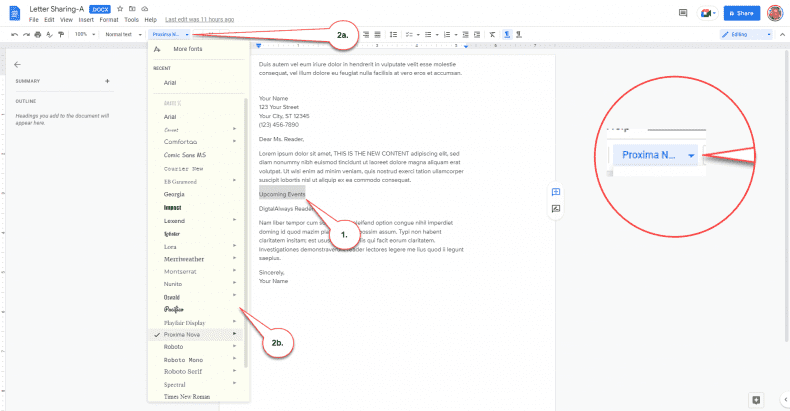
Task: Print the document
Action: click(38, 34)
